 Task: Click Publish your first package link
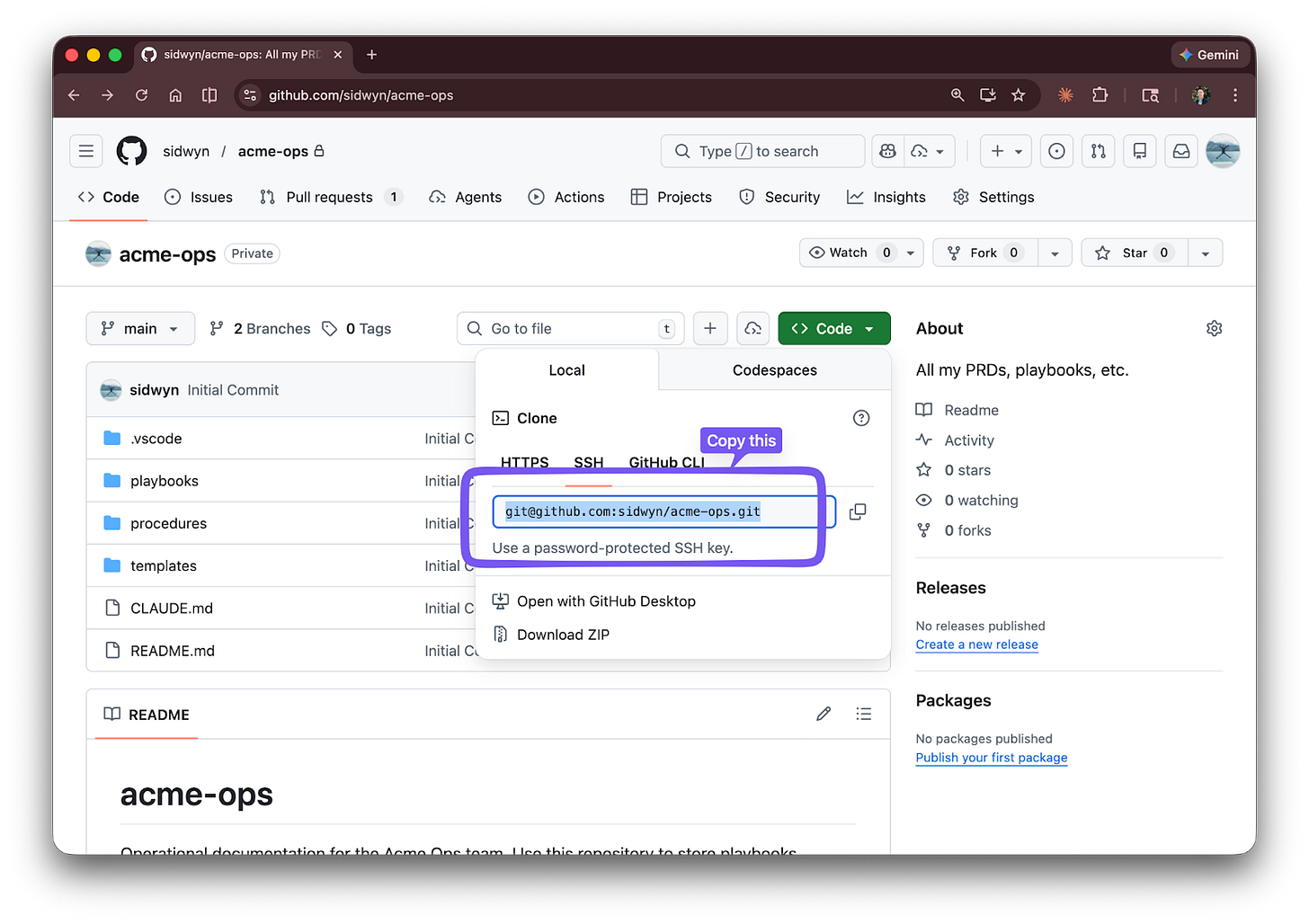tap(992, 758)
